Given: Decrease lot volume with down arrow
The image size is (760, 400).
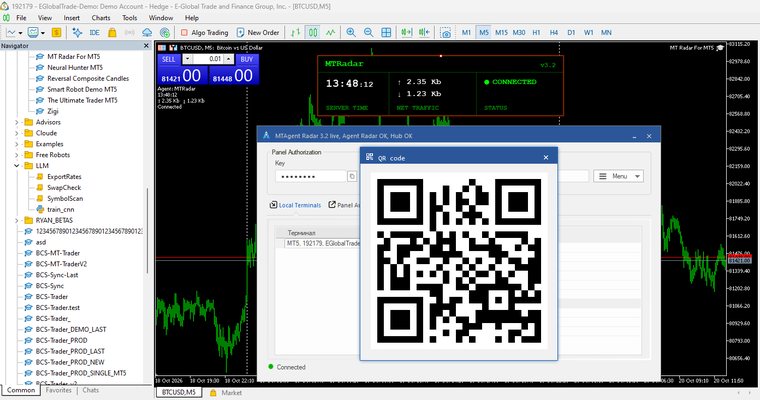Looking at the screenshot, I should tap(188, 59).
